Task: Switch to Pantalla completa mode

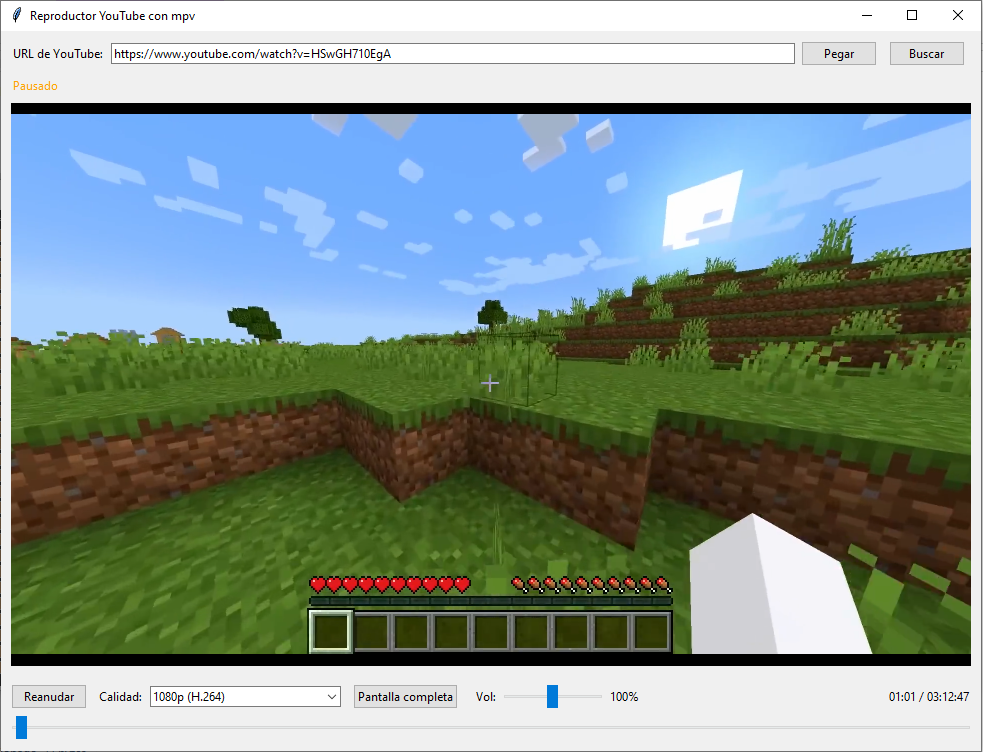Action: 405,697
